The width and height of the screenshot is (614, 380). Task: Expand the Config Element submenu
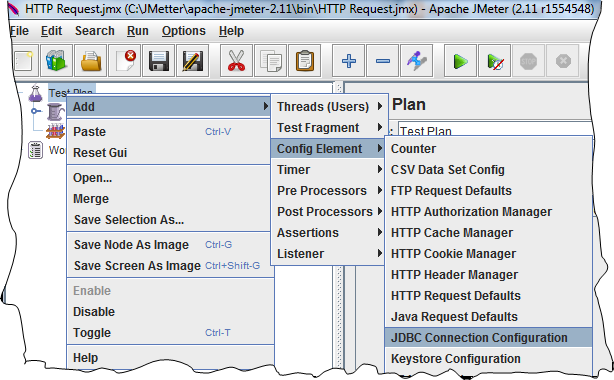point(328,149)
